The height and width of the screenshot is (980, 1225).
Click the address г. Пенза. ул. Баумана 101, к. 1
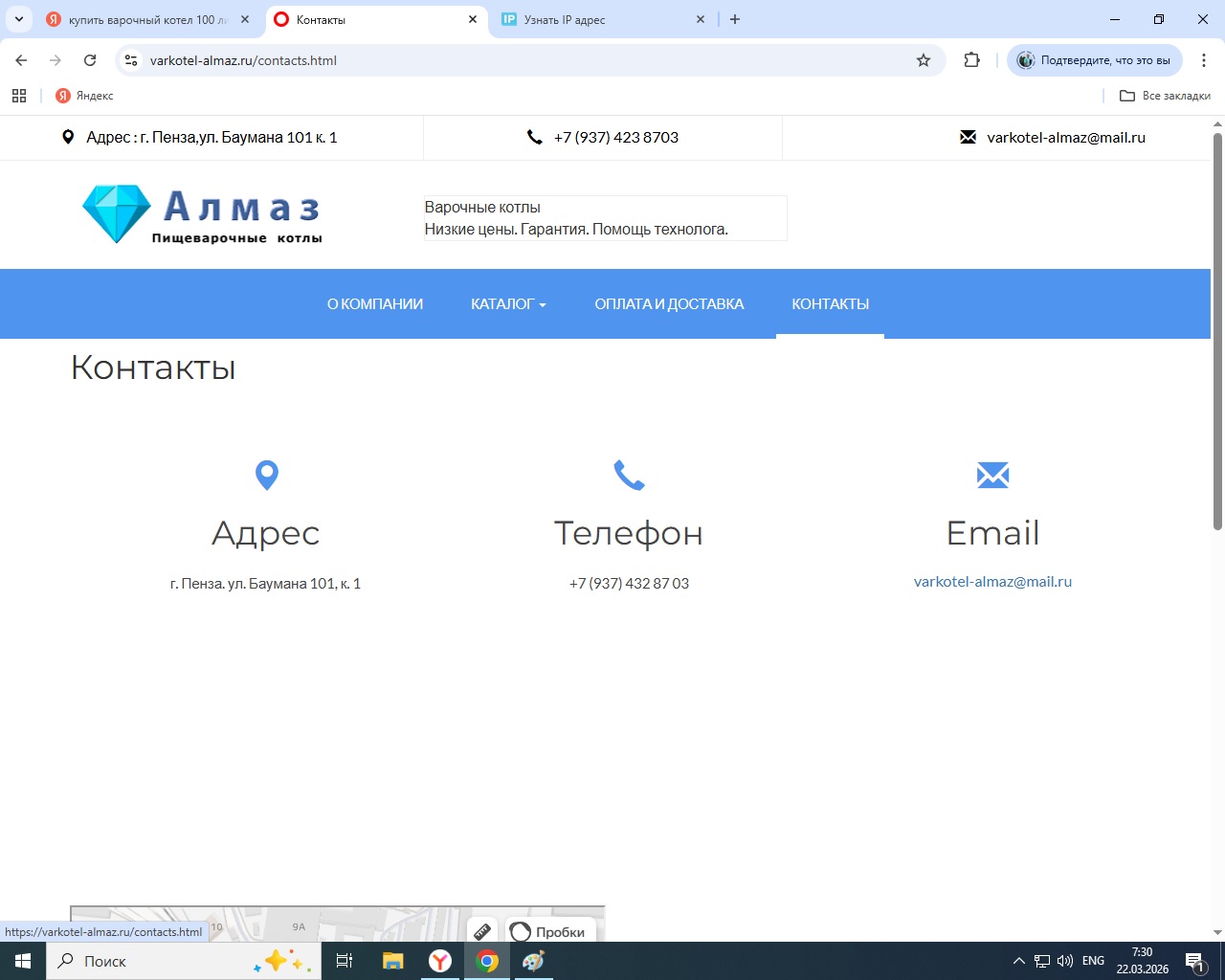[266, 584]
